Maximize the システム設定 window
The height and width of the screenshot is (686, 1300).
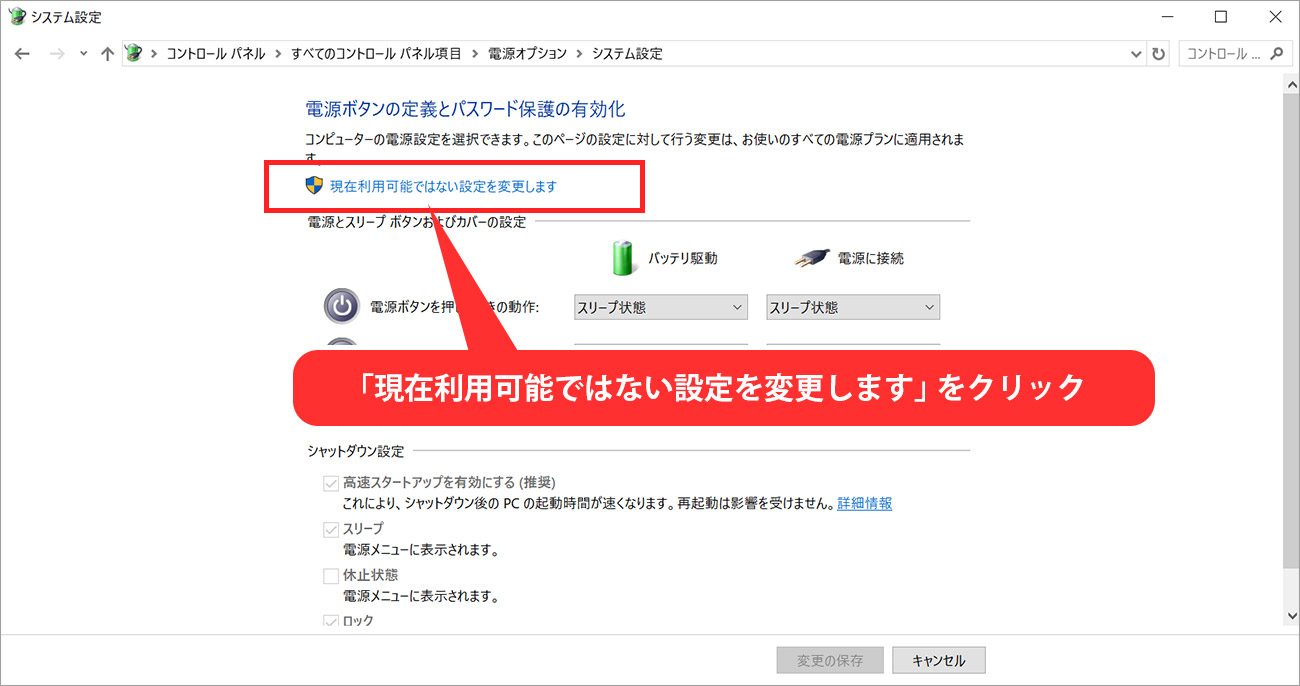click(1220, 16)
